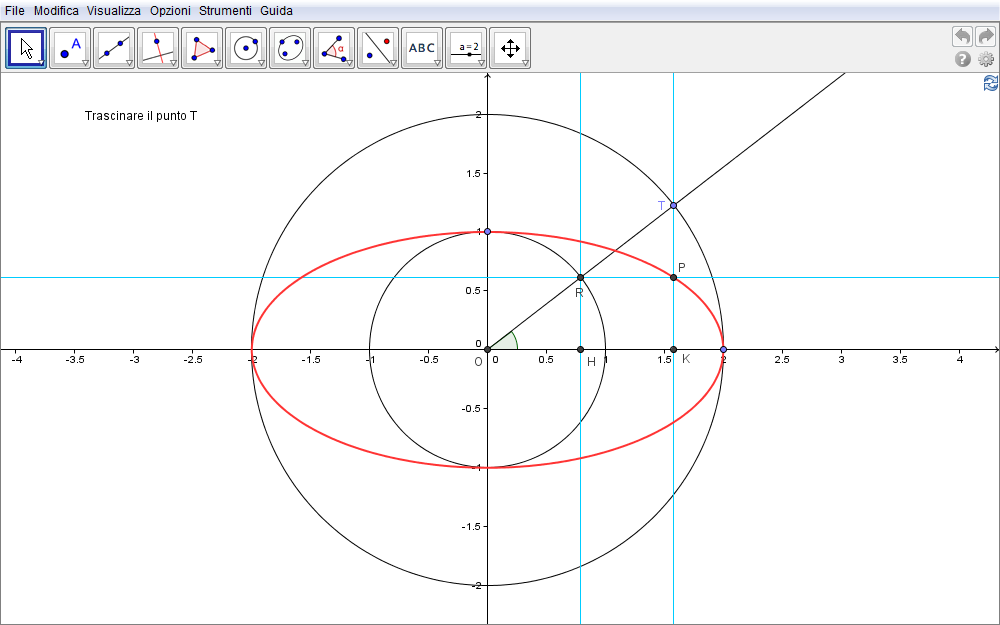Expand the Ellipse conic tool dropdown arrow

coord(305,63)
